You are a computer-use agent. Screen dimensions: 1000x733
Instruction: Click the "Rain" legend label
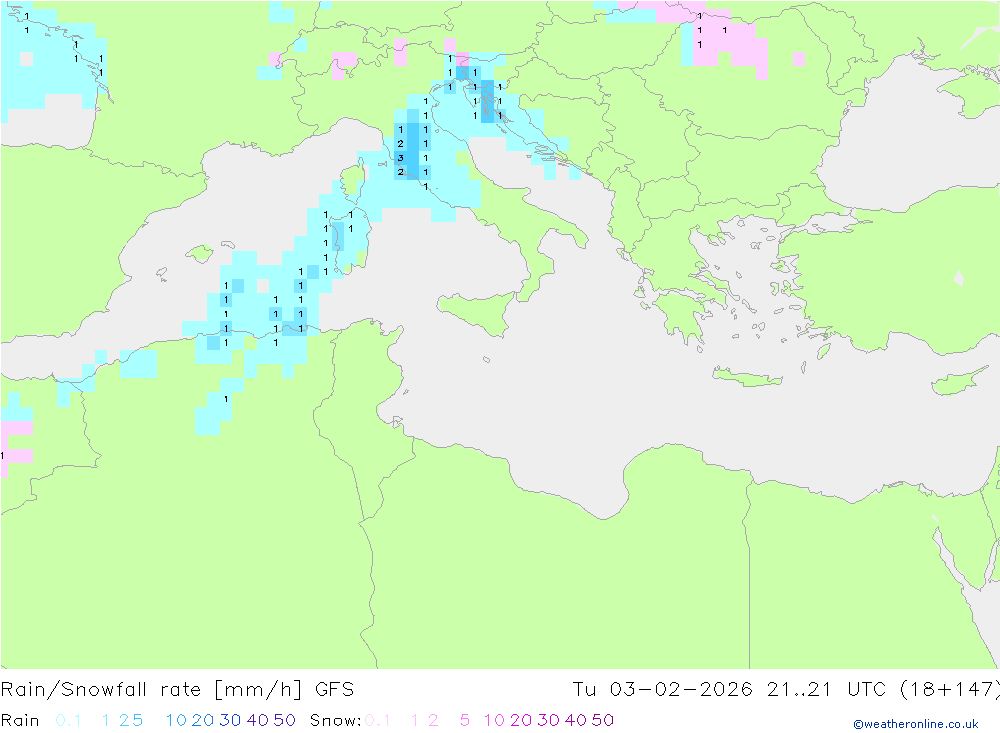coord(20,720)
